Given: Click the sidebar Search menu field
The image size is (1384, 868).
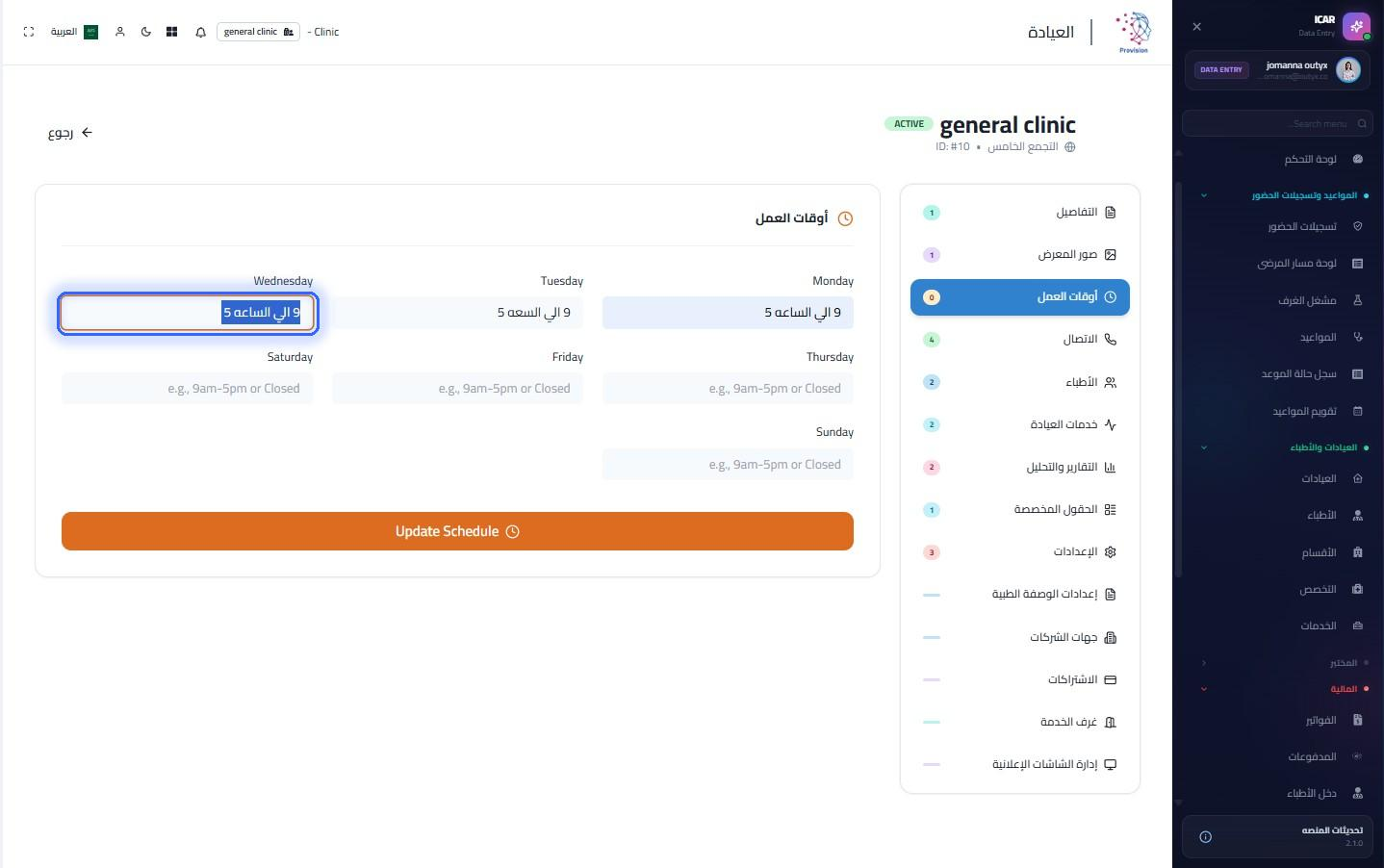Looking at the screenshot, I should 1276,123.
